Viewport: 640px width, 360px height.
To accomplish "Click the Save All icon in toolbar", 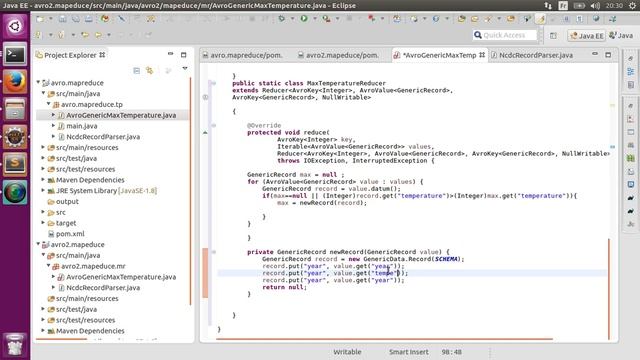I will tap(76, 19).
